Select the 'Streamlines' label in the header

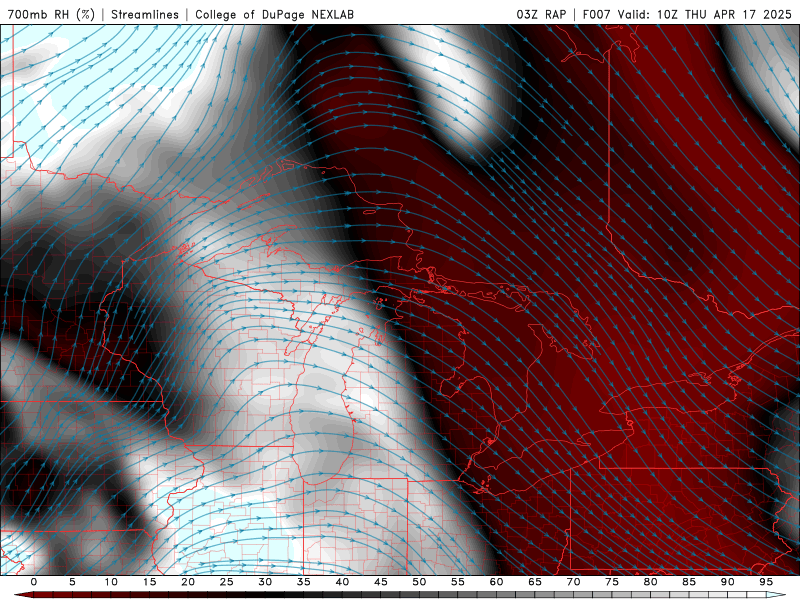[145, 14]
